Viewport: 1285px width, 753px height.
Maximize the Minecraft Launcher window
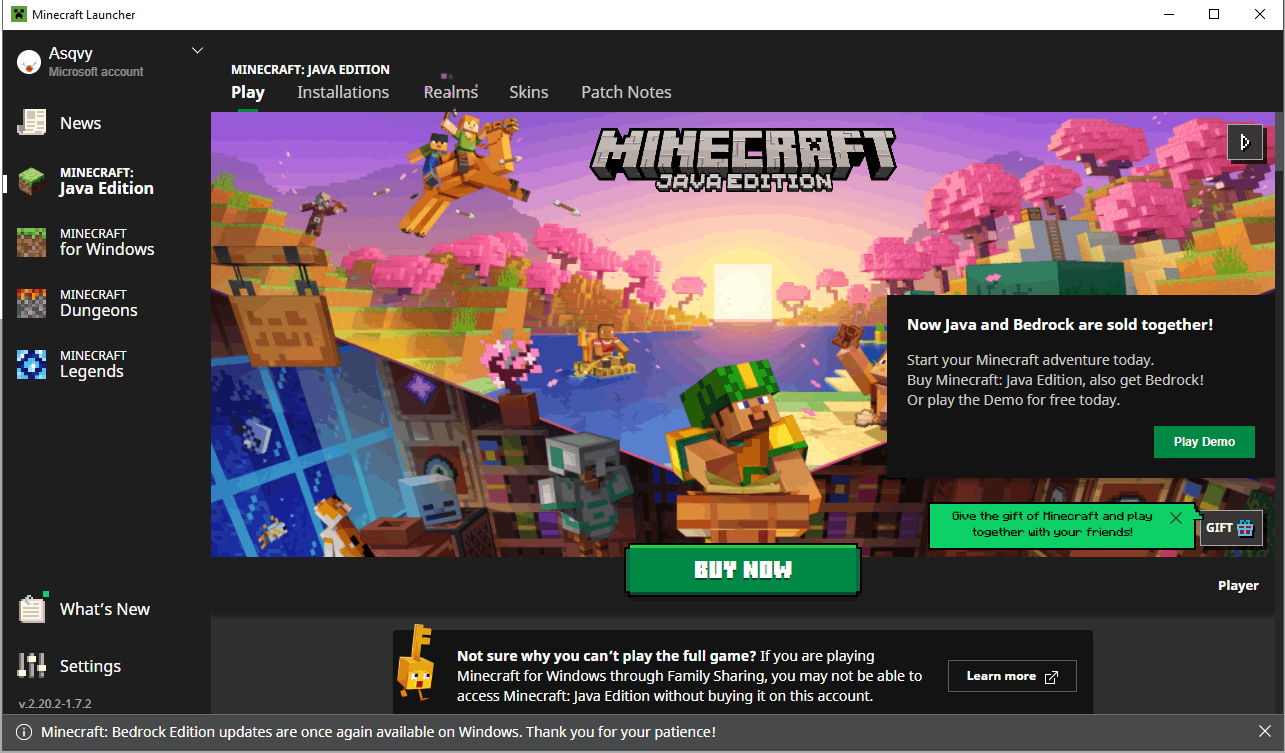pos(1214,14)
